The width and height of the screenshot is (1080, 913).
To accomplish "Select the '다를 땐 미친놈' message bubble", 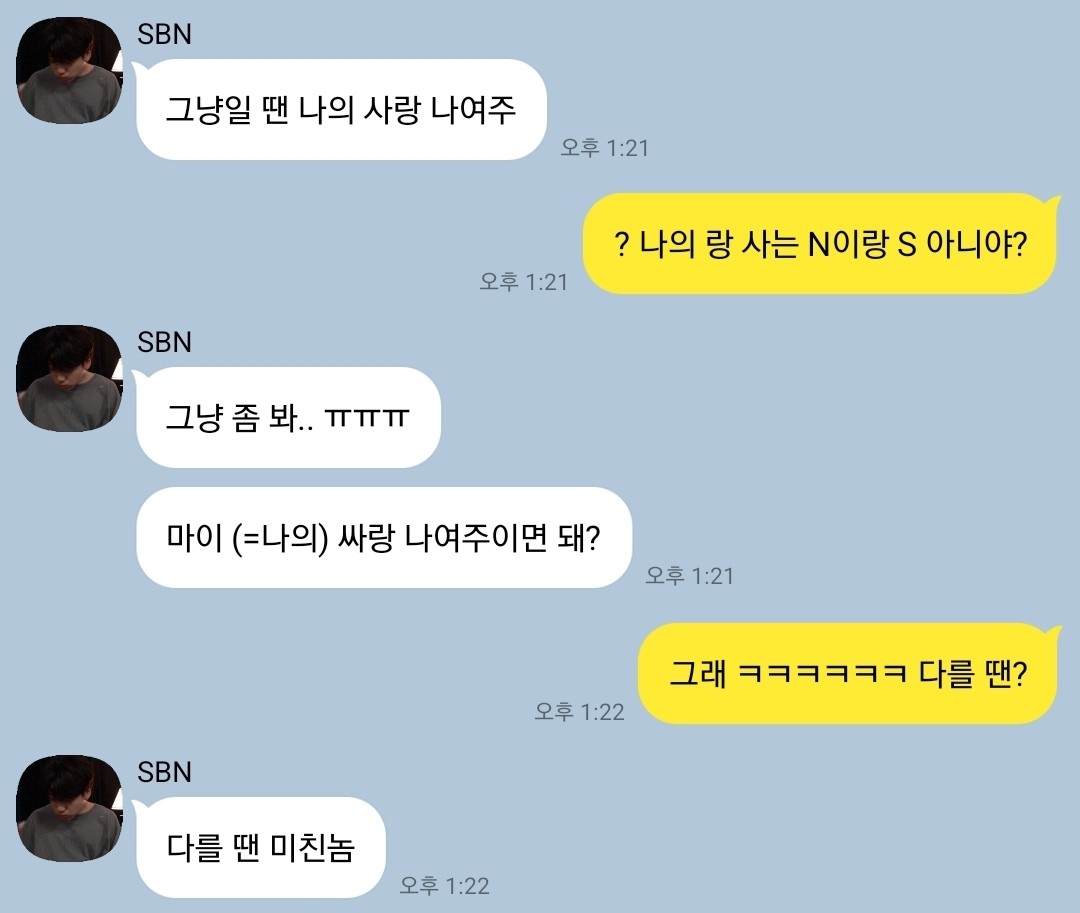I will pyautogui.click(x=260, y=848).
